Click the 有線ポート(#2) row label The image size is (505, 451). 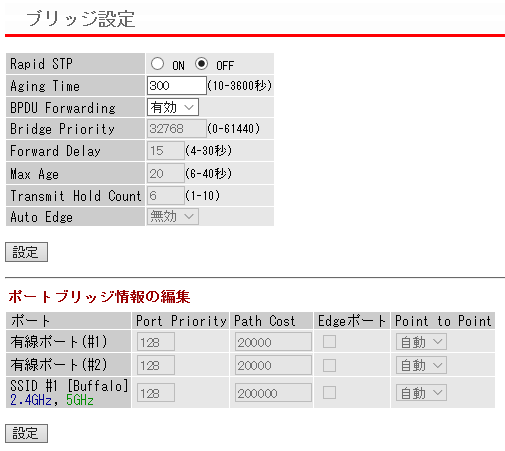(59, 365)
